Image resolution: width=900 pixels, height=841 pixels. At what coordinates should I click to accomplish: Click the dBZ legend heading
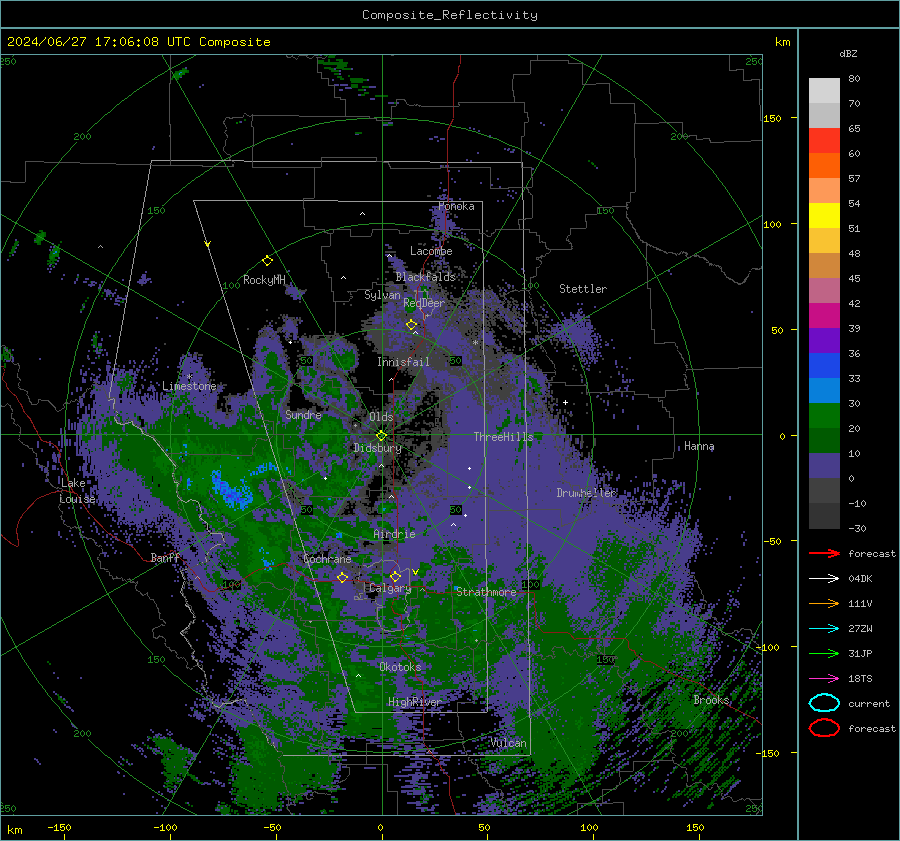click(x=848, y=53)
